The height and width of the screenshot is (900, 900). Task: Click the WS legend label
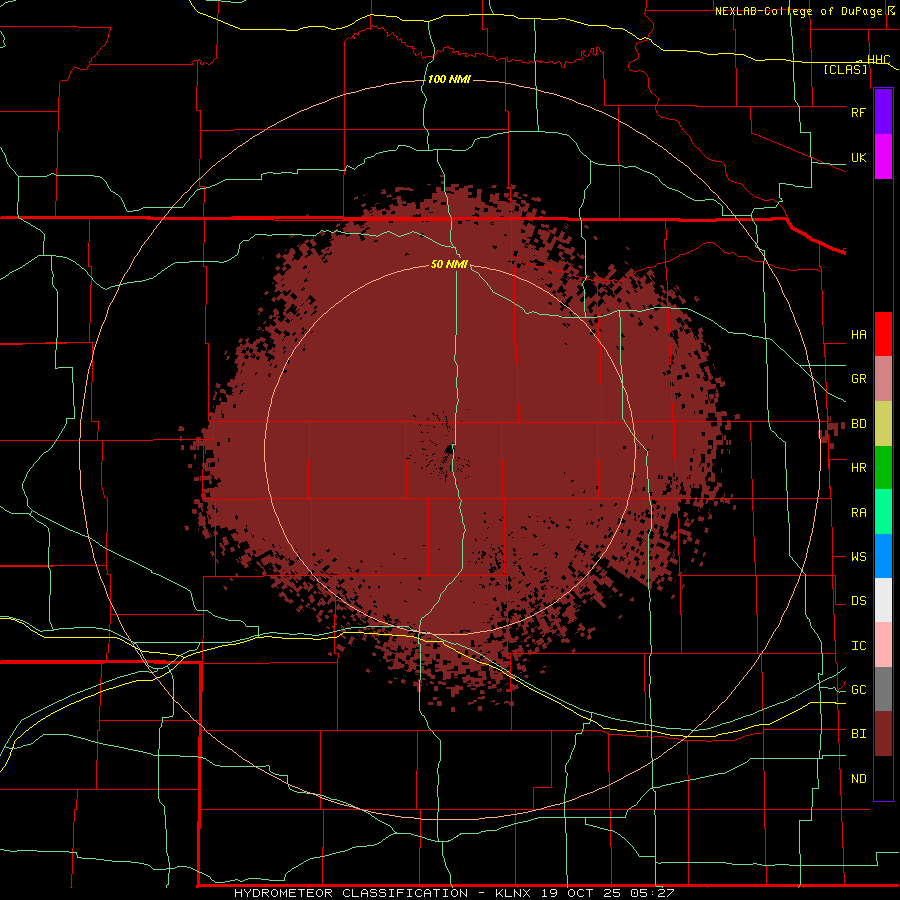coord(858,557)
